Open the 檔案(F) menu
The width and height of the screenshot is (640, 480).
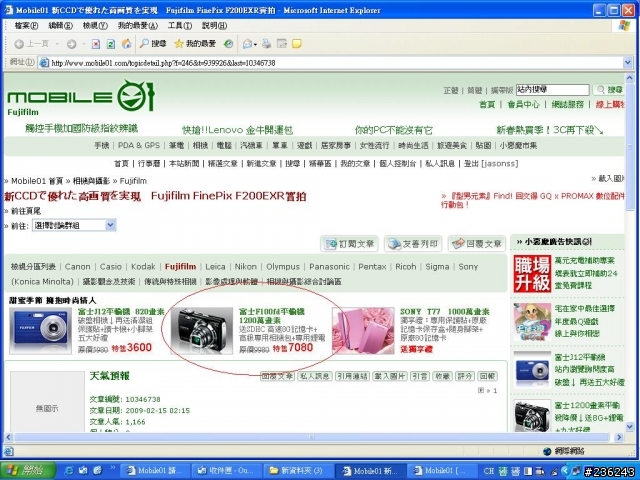(x=26, y=26)
